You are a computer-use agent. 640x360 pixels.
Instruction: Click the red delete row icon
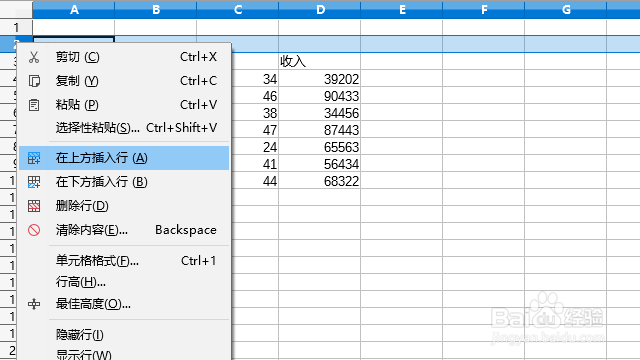tap(34, 206)
